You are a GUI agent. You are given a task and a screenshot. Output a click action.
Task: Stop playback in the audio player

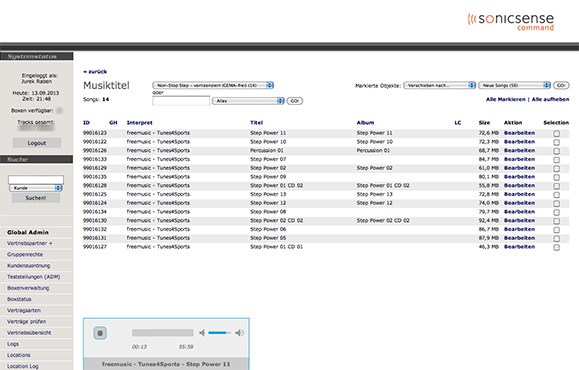100,333
